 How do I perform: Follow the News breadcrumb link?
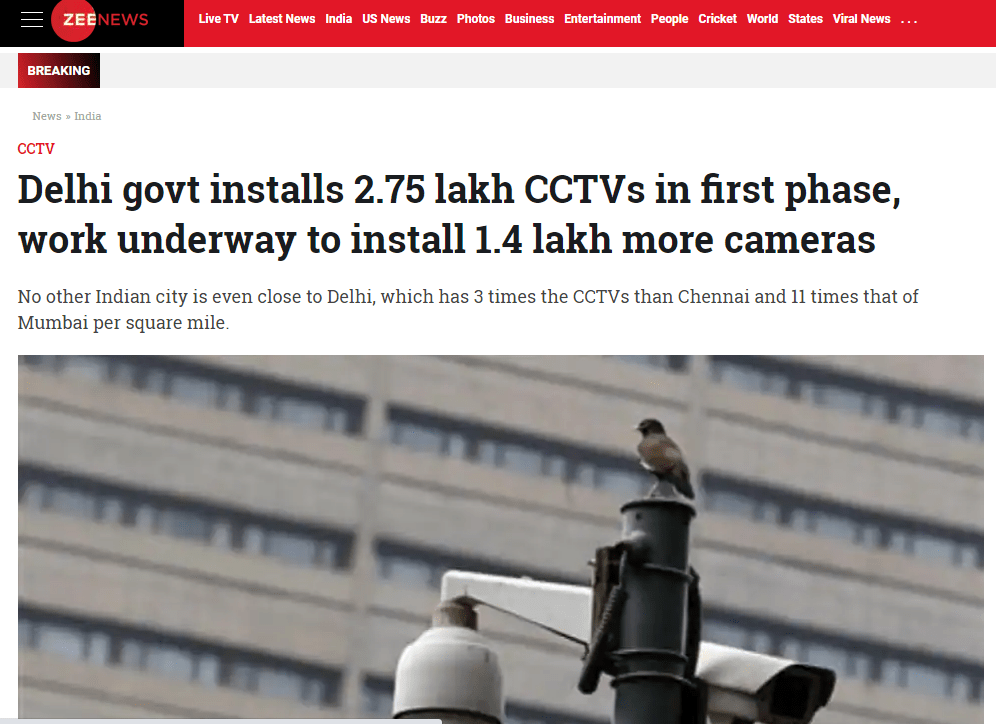pos(47,116)
